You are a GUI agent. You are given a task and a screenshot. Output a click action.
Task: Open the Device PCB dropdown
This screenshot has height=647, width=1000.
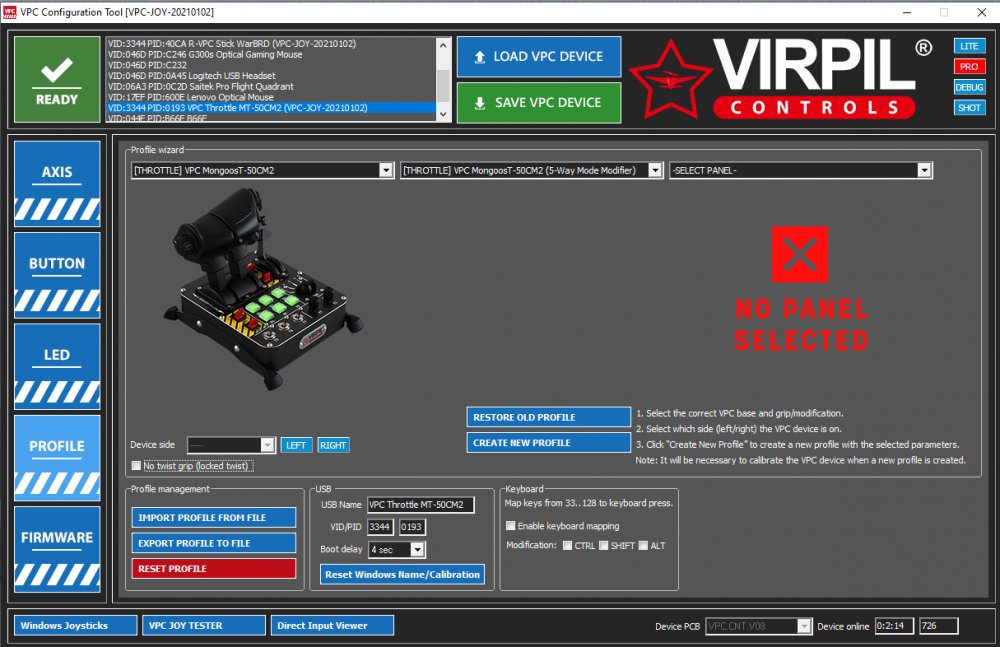[x=758, y=626]
